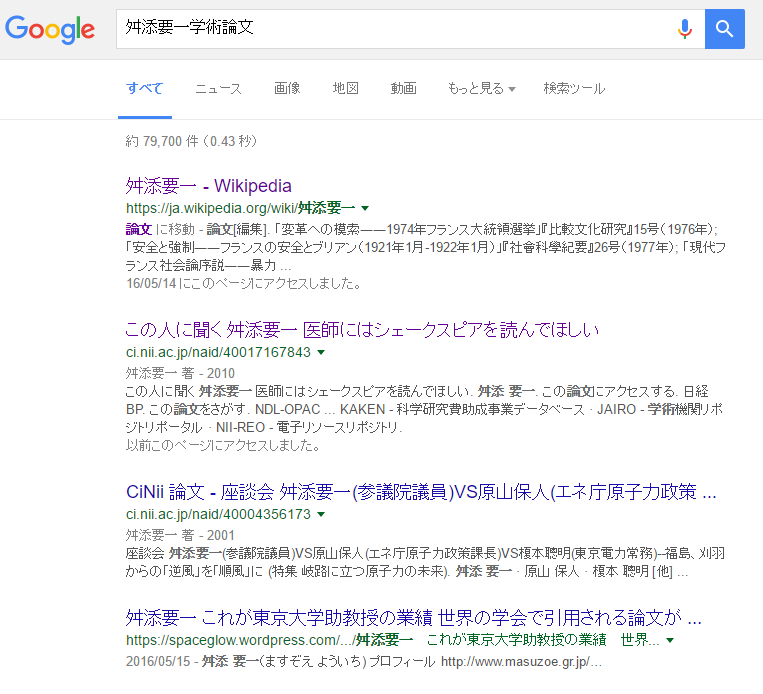763x694 pixels.
Task: Expand the もっと見る dropdown menu
Action: click(481, 88)
